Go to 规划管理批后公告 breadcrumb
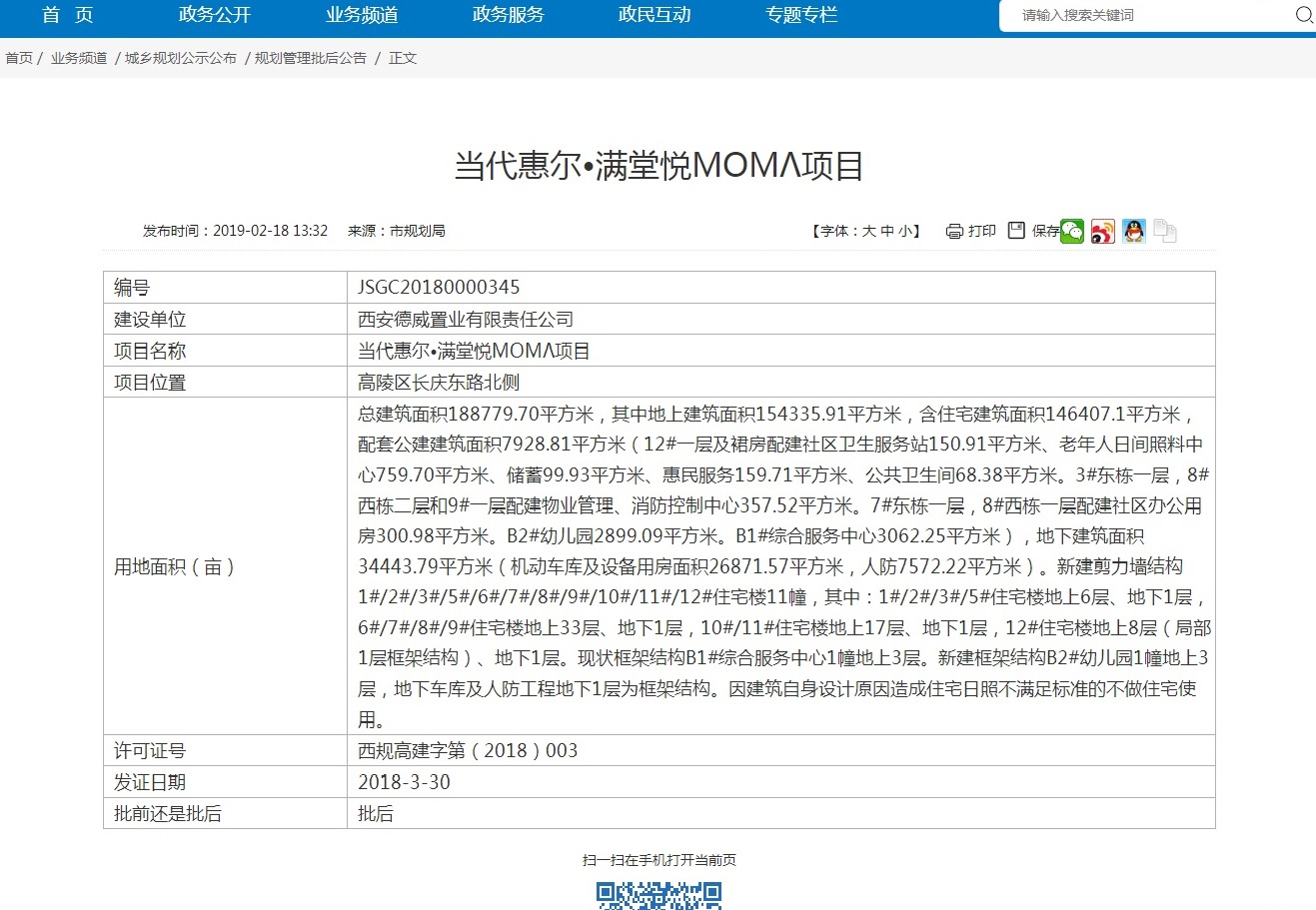The height and width of the screenshot is (910, 1316). pos(311,58)
